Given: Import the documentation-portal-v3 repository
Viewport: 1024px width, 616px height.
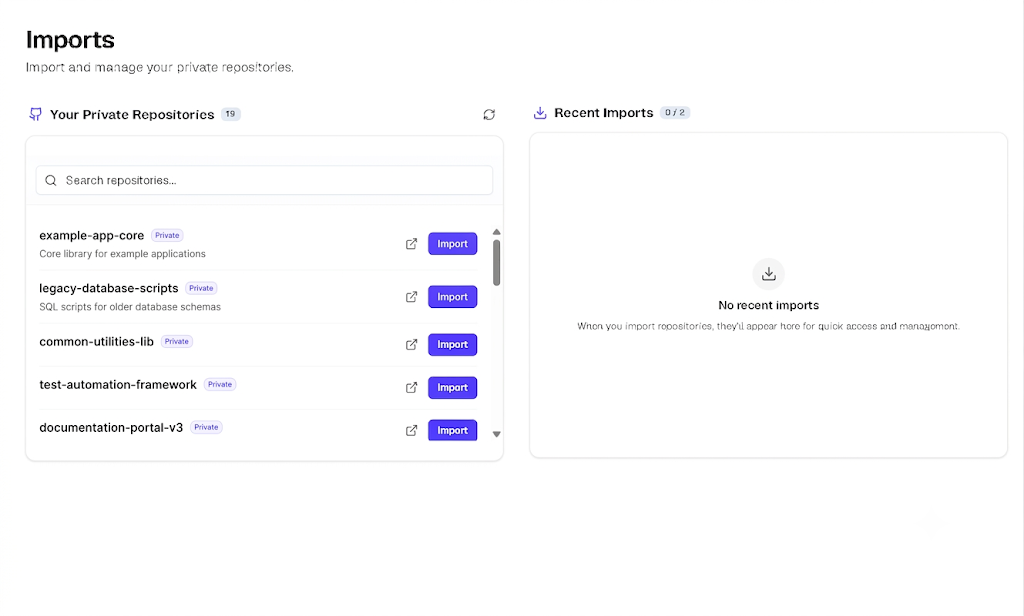Looking at the screenshot, I should click(x=453, y=430).
